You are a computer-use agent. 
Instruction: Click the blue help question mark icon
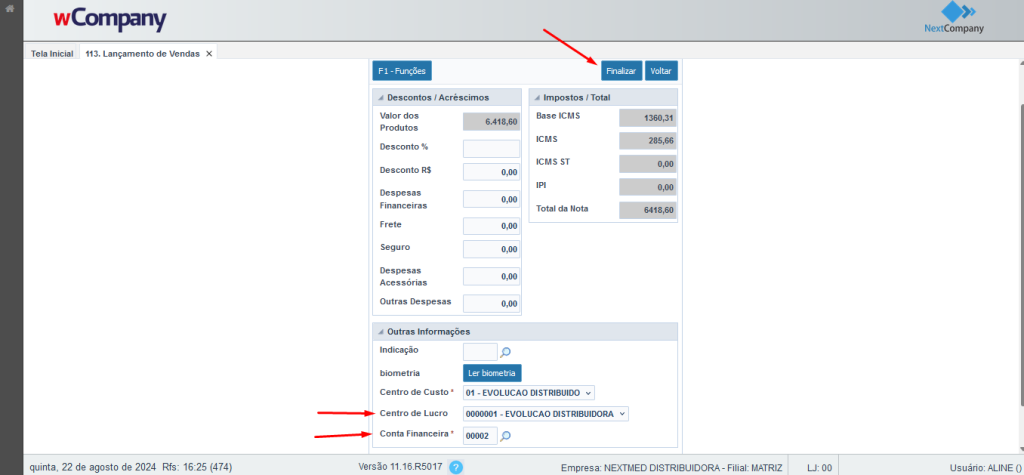click(x=456, y=467)
